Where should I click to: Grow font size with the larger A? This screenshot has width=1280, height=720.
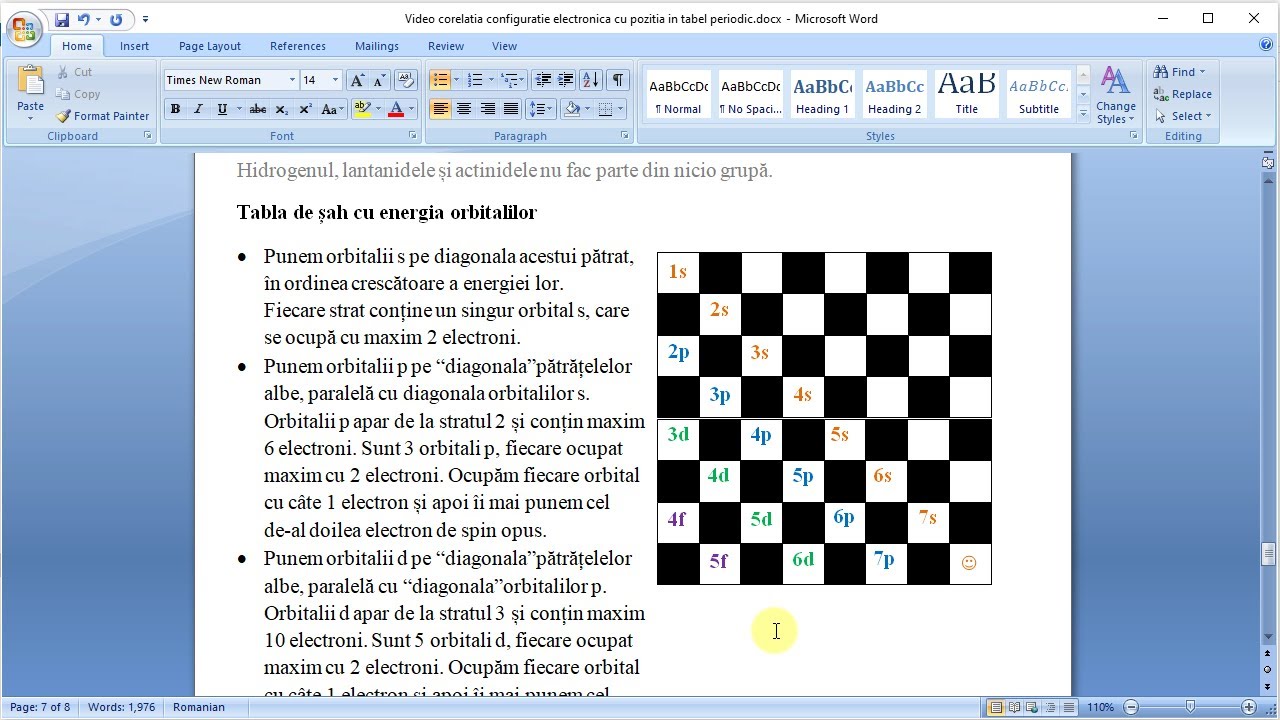click(x=357, y=80)
